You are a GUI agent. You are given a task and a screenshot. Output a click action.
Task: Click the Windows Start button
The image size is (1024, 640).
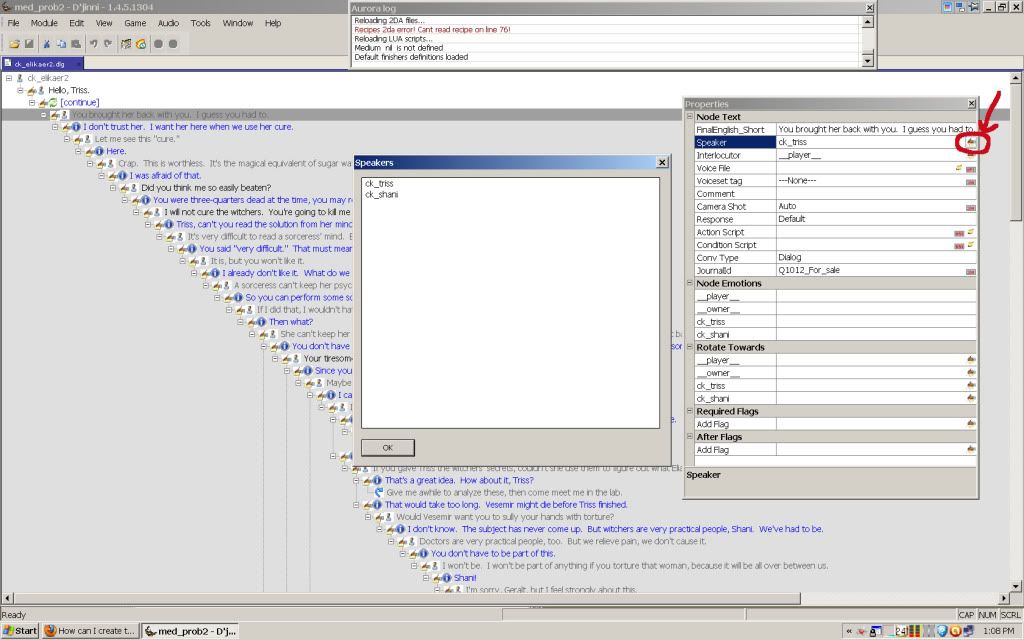[20, 631]
